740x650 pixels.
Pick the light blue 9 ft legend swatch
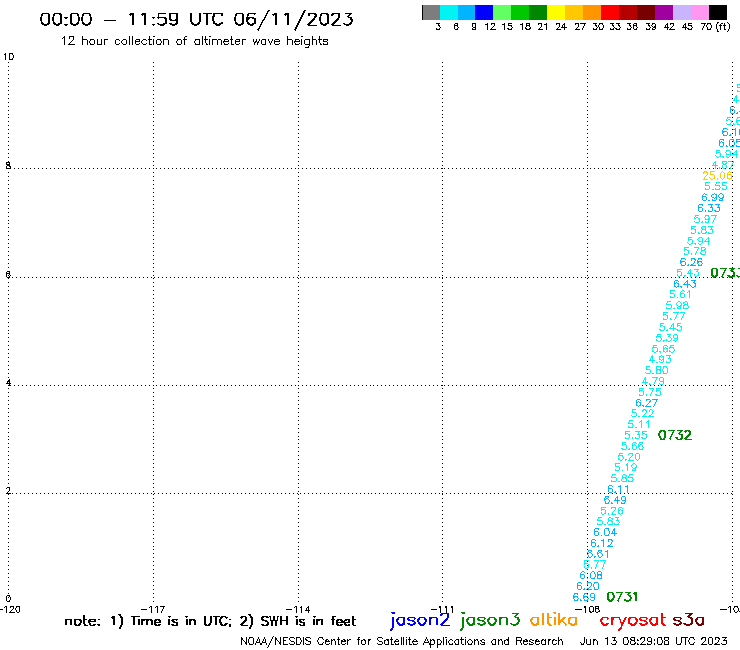(467, 12)
